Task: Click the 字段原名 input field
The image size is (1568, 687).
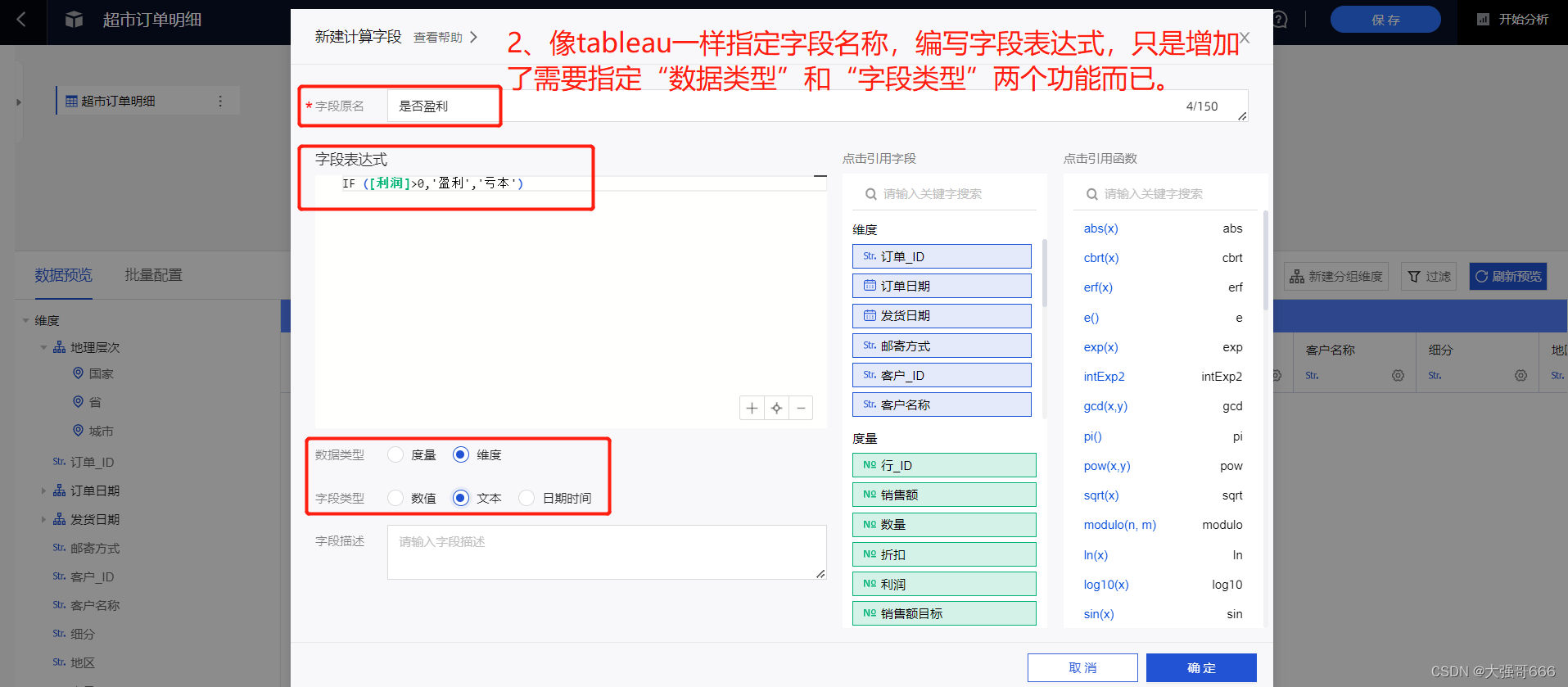Action: 817,106
